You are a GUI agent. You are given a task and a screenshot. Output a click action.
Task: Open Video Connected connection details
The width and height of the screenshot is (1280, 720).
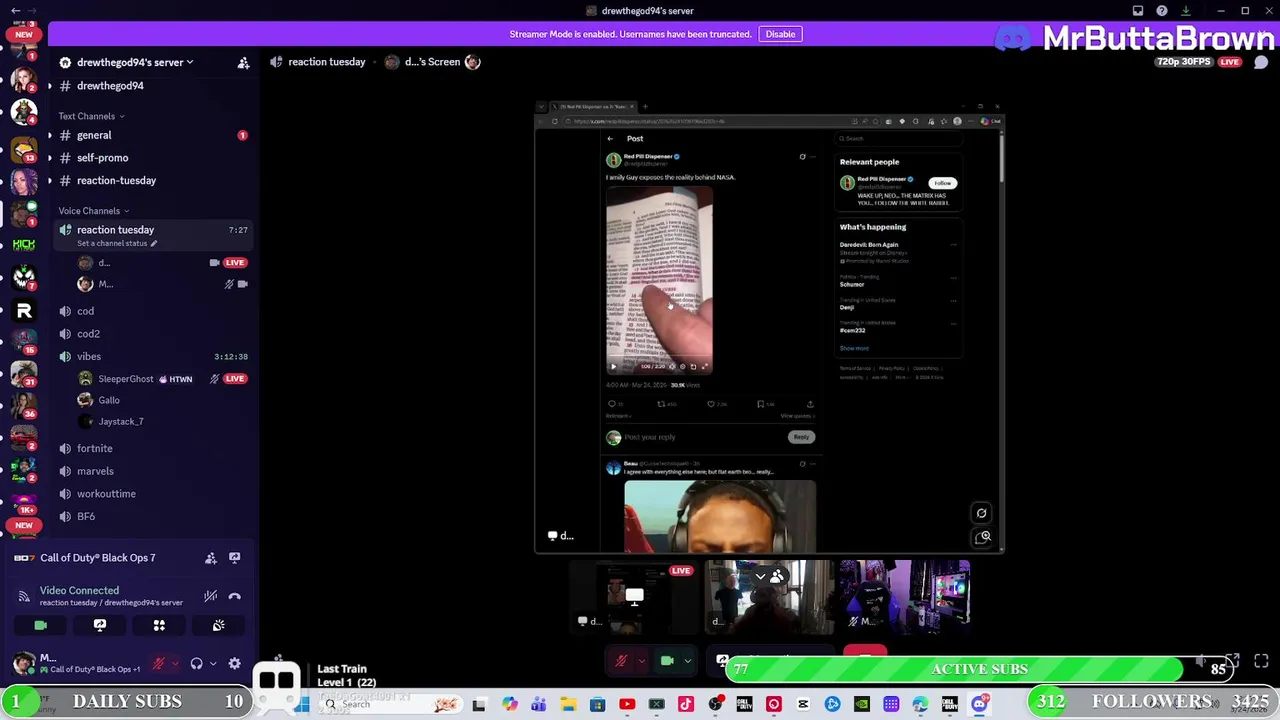79,591
